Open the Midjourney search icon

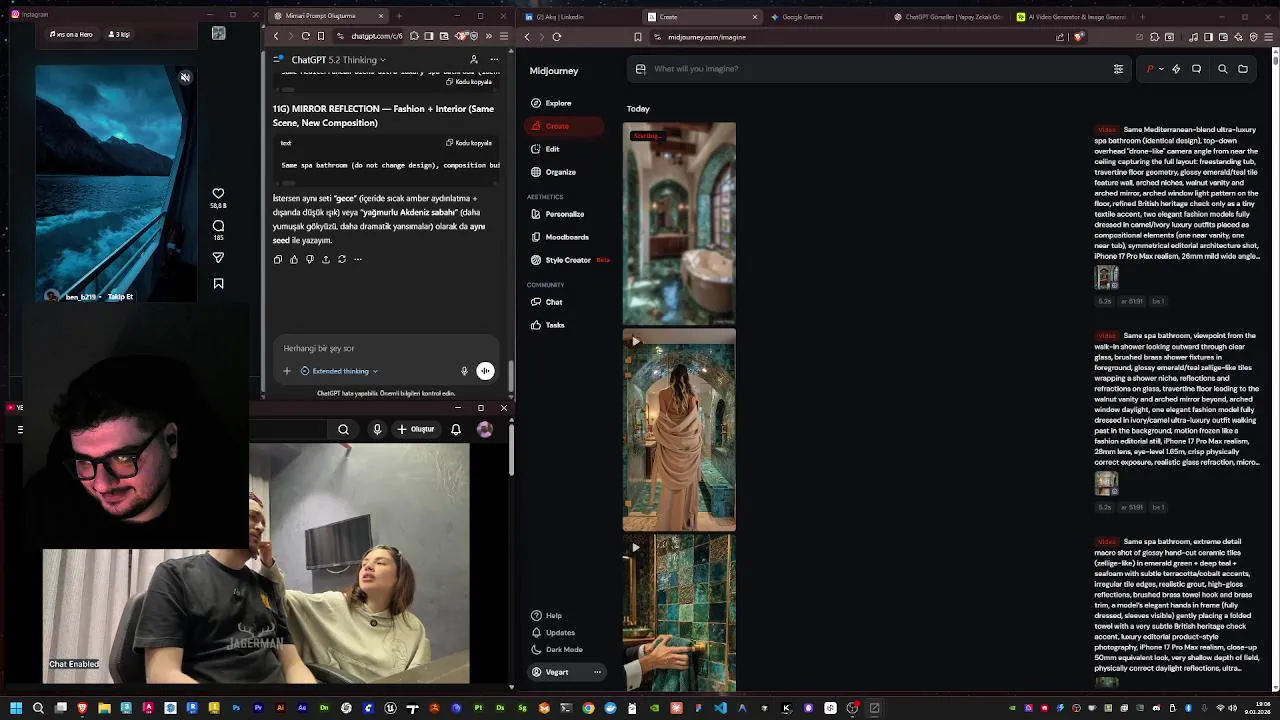[1222, 69]
